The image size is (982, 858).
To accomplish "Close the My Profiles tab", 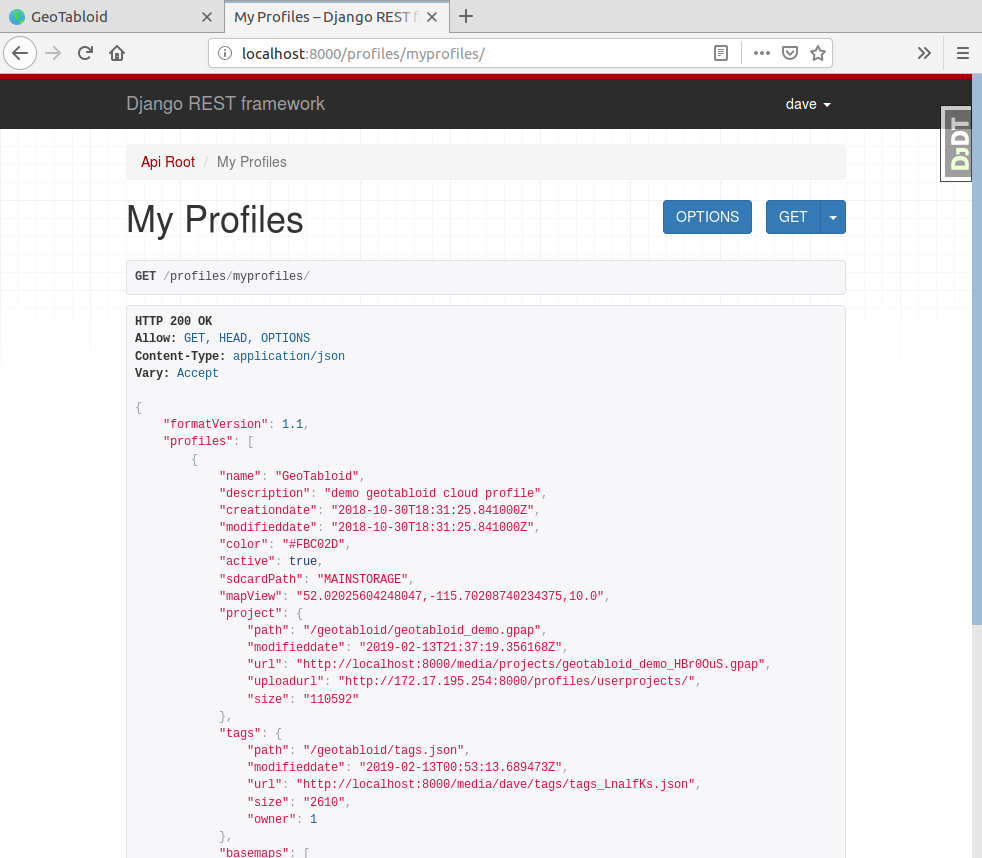I will (x=432, y=17).
